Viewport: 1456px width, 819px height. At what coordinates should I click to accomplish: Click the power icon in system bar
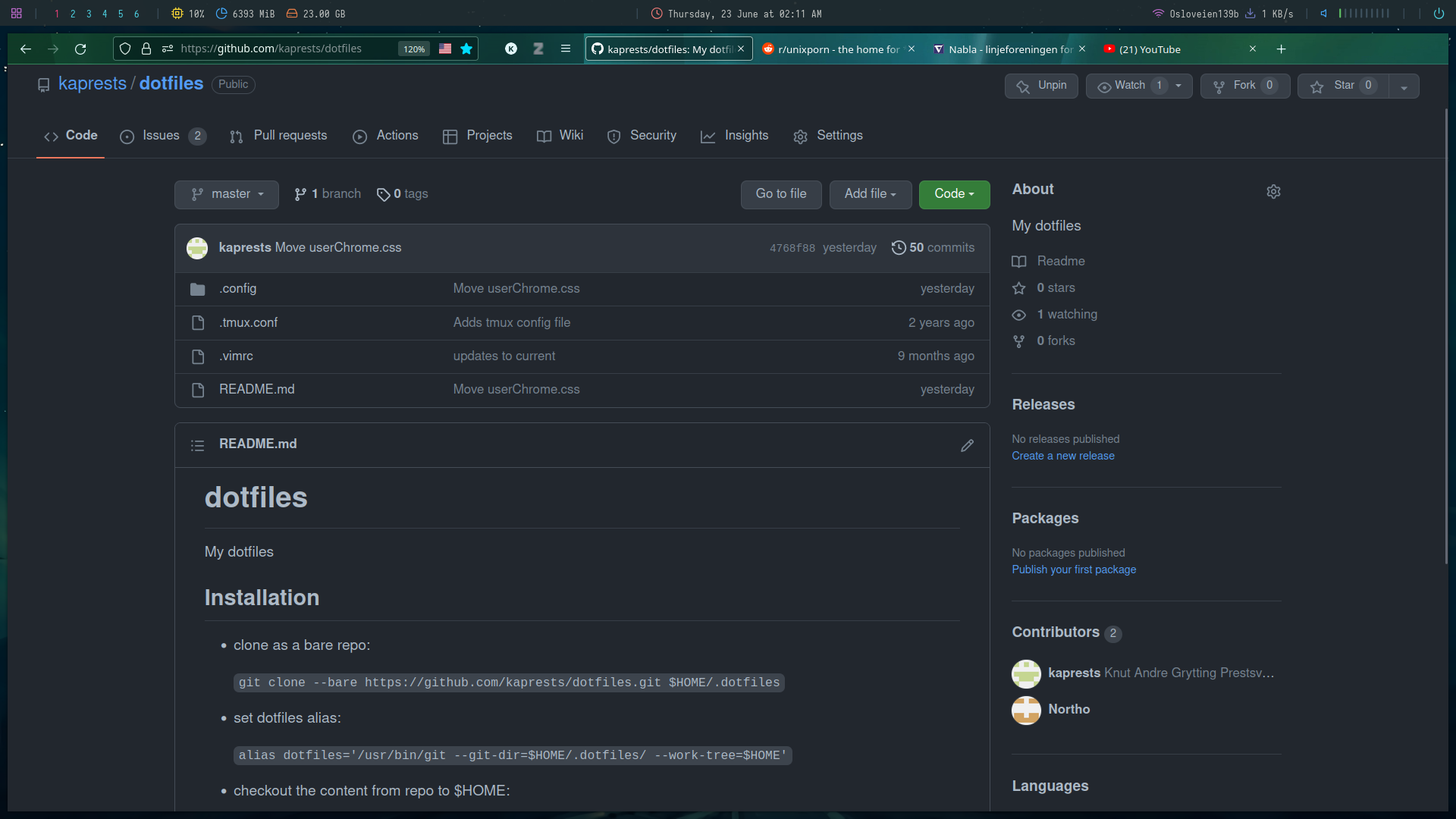coord(1439,14)
